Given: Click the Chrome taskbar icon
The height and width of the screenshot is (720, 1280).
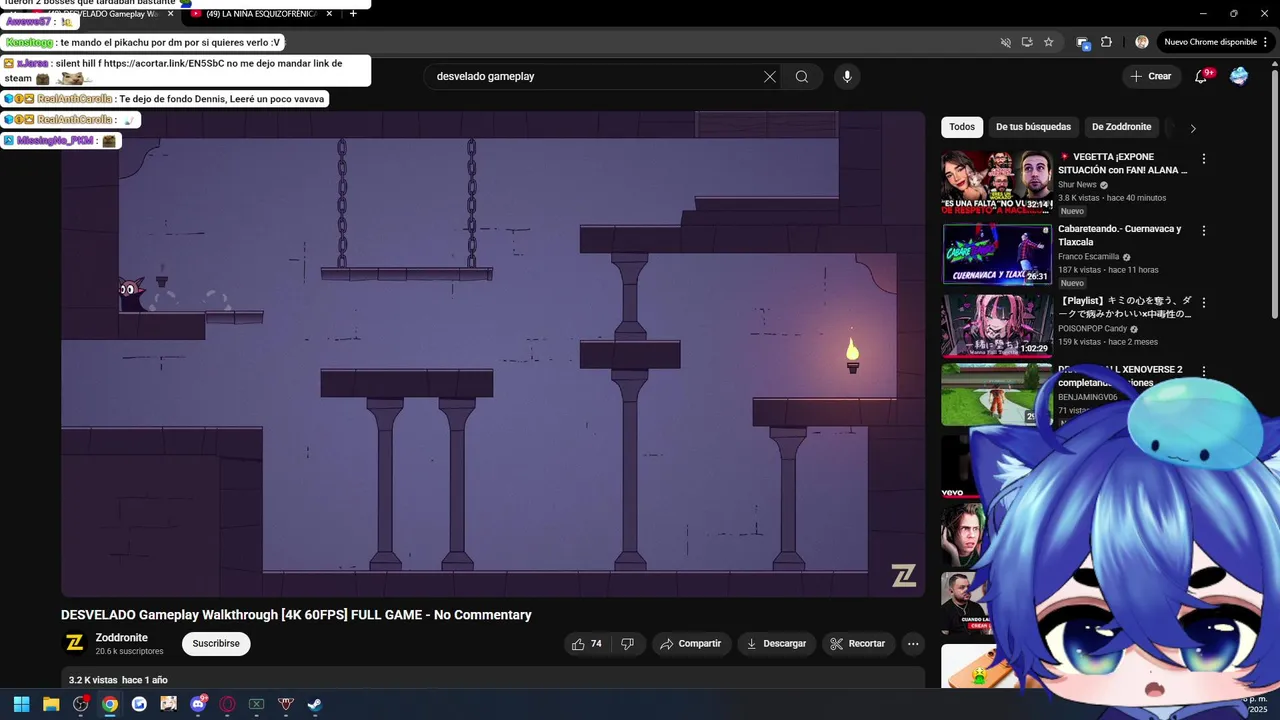Looking at the screenshot, I should [110, 704].
